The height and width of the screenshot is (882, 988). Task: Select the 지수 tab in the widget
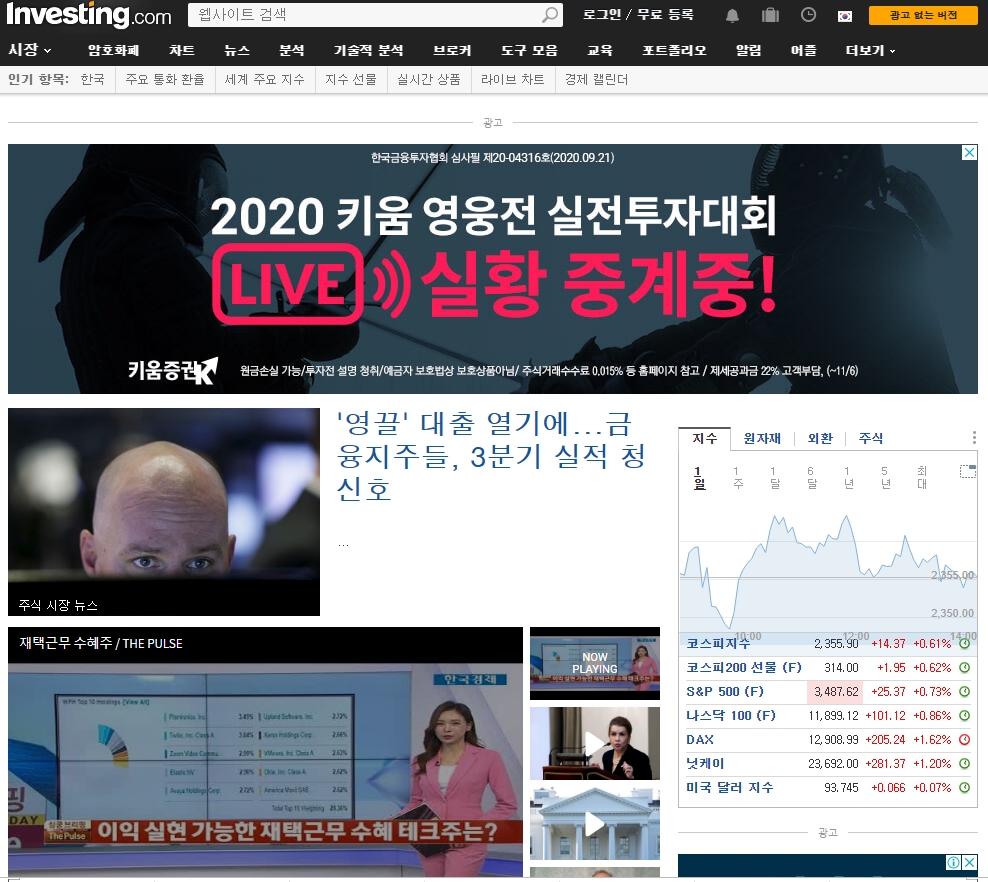(x=704, y=438)
